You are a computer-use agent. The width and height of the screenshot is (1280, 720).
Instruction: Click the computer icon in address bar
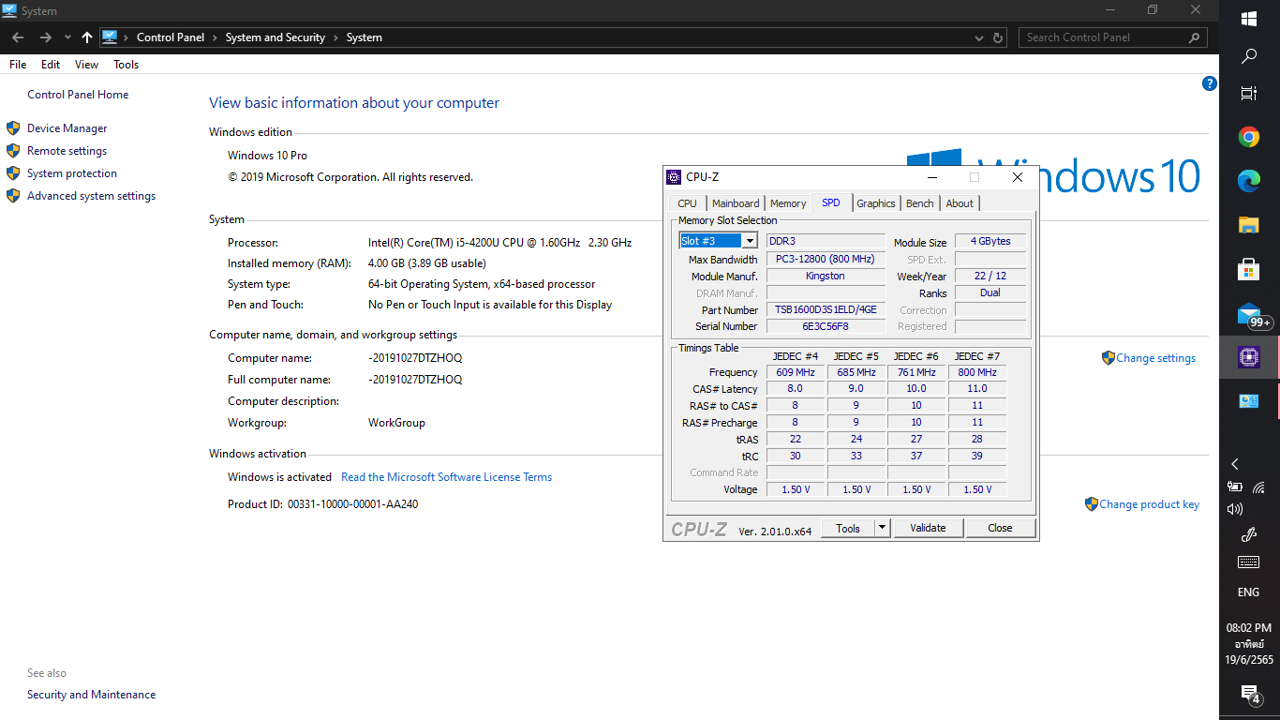pyautogui.click(x=110, y=37)
